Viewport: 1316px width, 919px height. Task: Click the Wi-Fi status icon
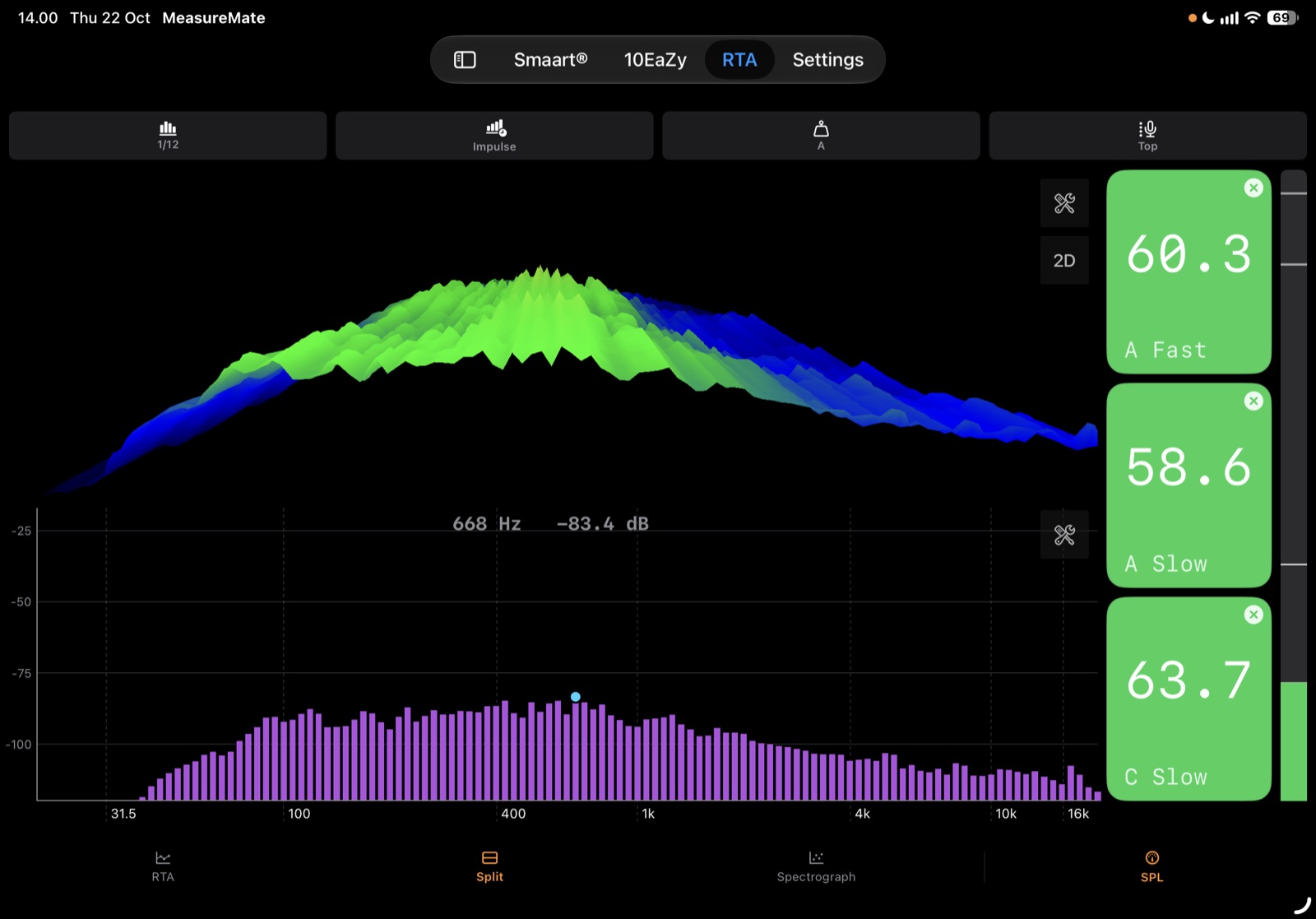pyautogui.click(x=1253, y=18)
